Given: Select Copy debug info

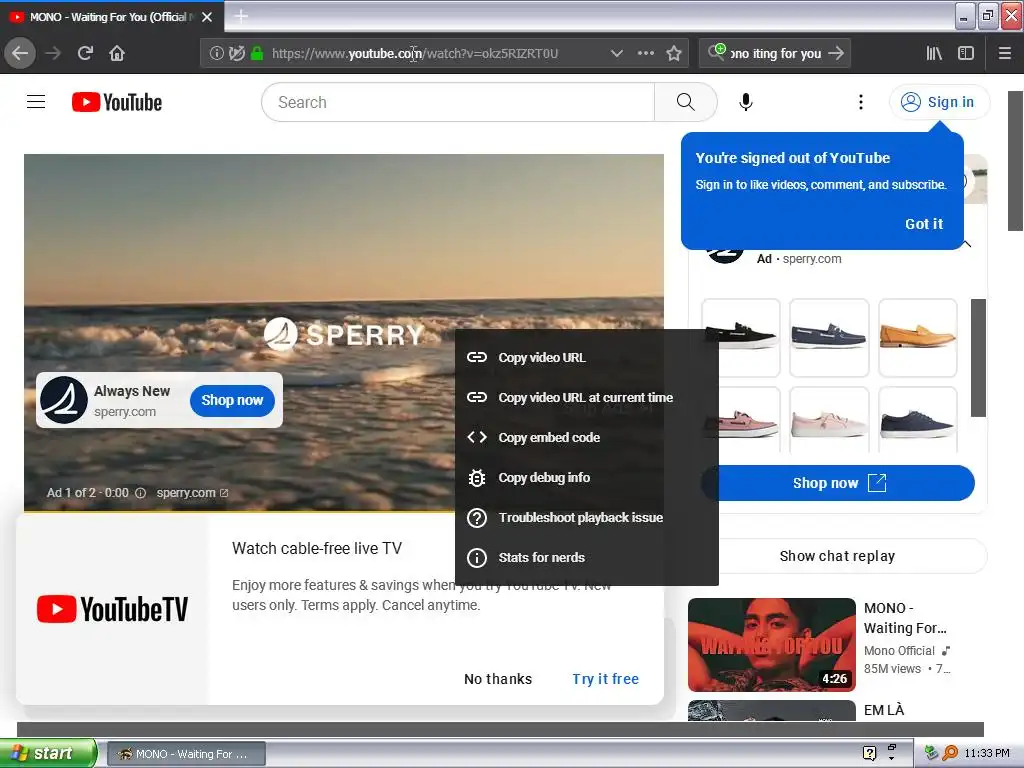Looking at the screenshot, I should [586, 477].
